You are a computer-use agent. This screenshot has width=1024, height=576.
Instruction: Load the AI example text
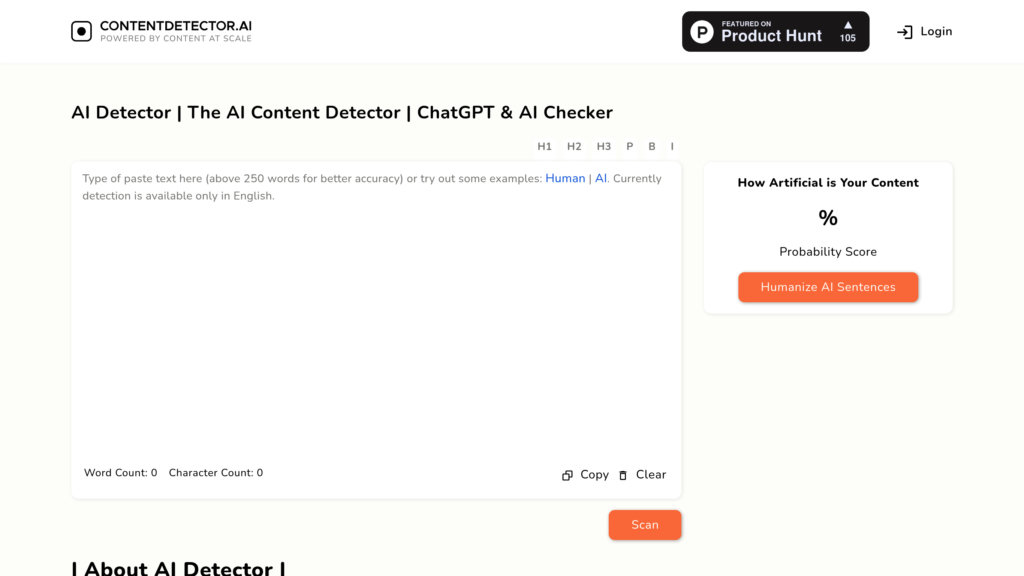coord(600,178)
